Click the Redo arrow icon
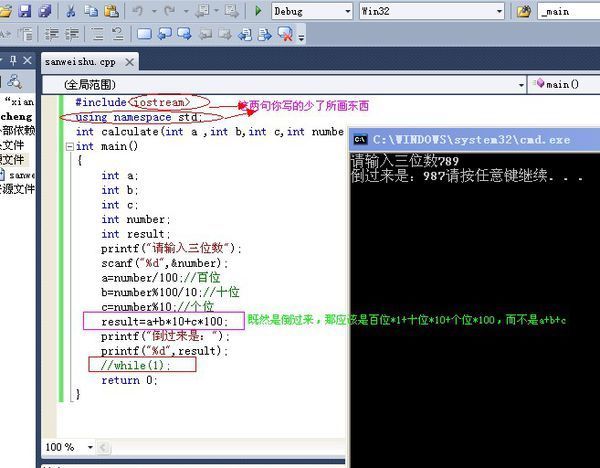This screenshot has height=468, width=600. tap(169, 11)
